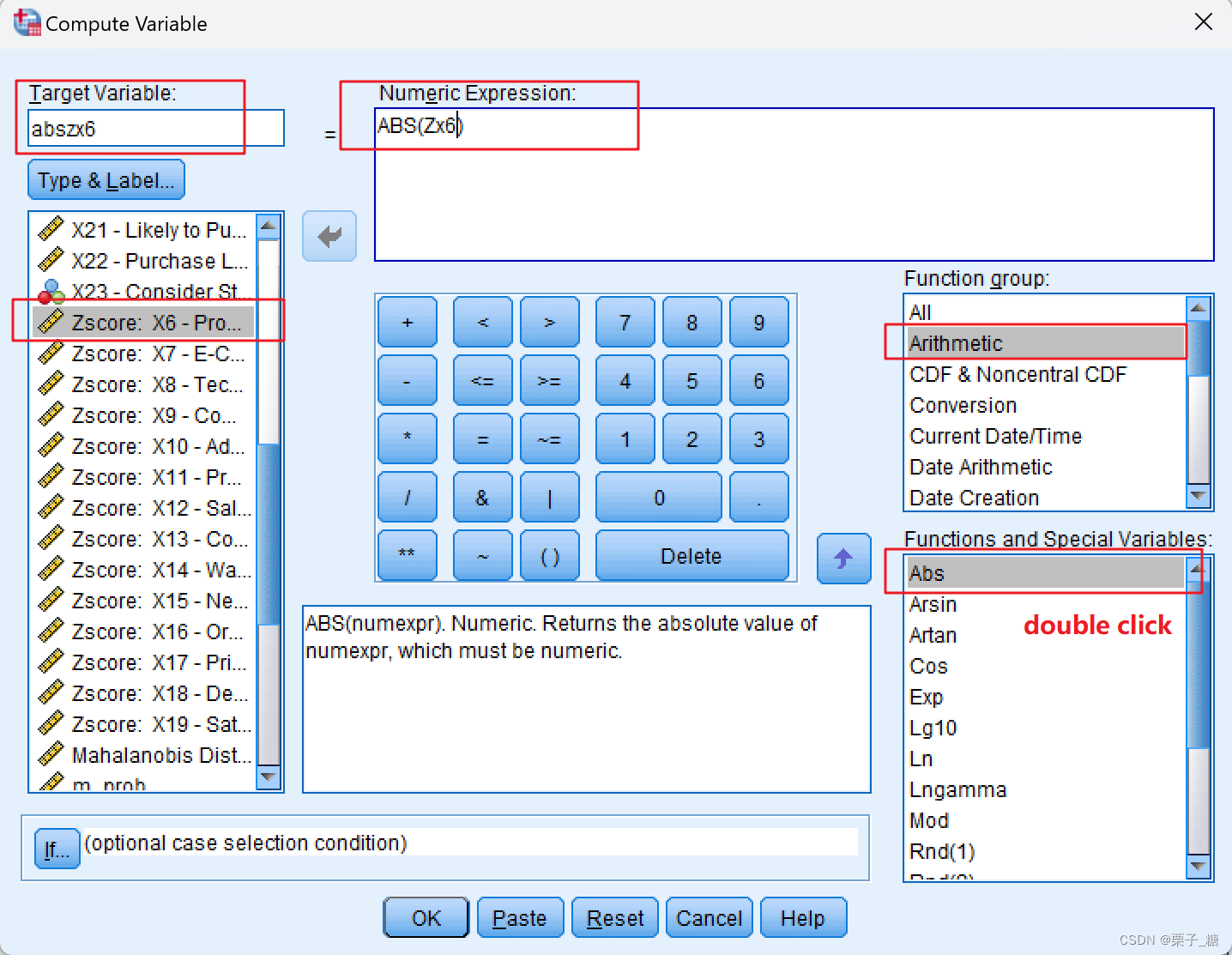Viewport: 1232px width, 955px height.
Task: Click the ruler icon beside Zscore: X19
Action: 51,723
